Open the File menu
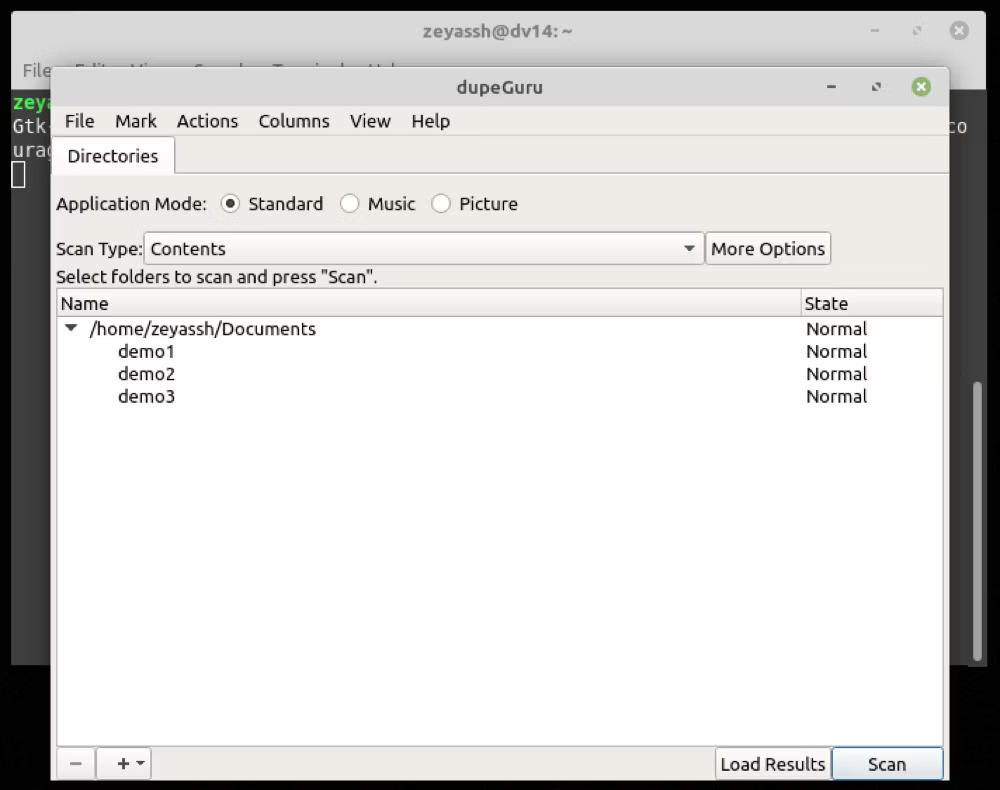The image size is (1000, 790). 79,121
